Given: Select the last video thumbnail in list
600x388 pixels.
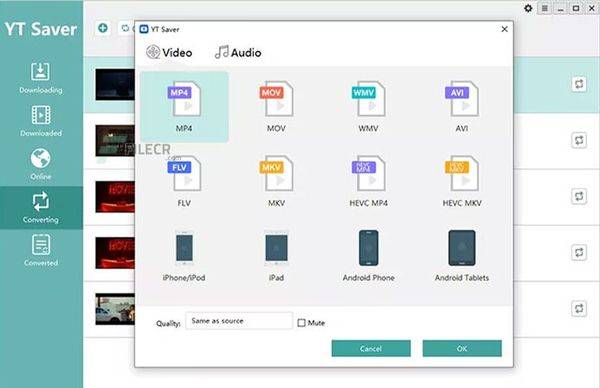Looking at the screenshot, I should [x=115, y=309].
